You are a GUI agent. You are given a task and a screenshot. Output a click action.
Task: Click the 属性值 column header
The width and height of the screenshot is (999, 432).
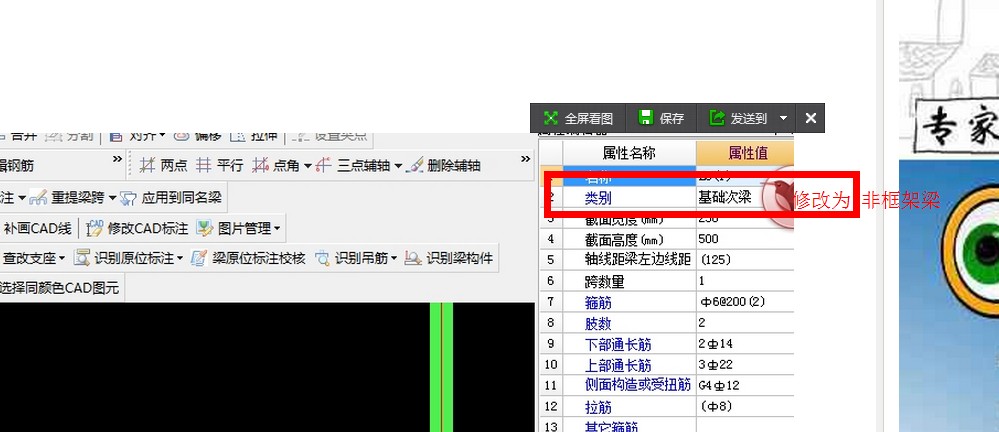[745, 153]
